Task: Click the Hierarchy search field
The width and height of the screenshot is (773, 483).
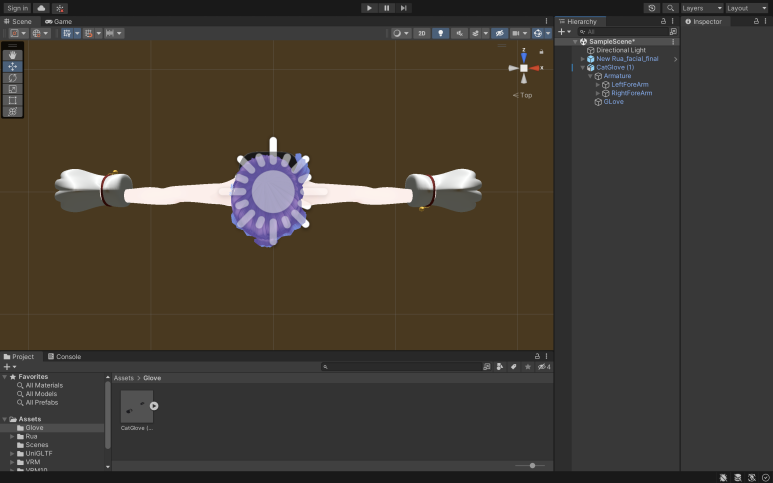Action: (x=623, y=32)
